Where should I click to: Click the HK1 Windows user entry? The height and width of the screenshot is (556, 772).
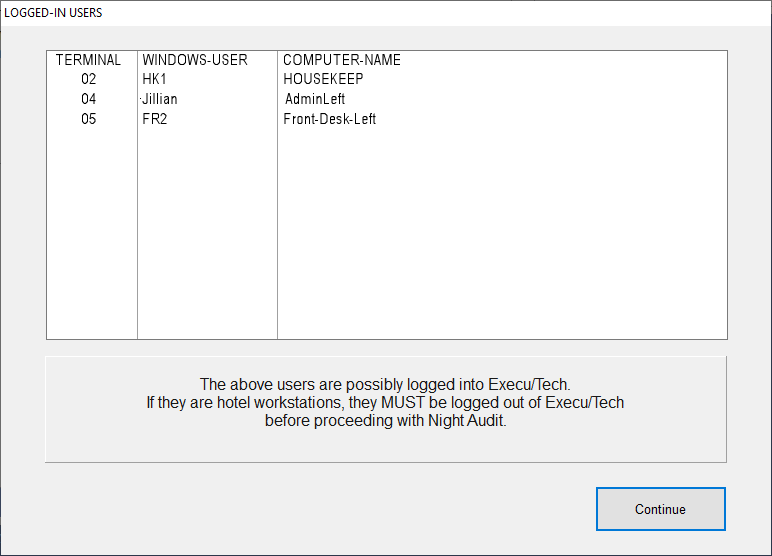154,79
